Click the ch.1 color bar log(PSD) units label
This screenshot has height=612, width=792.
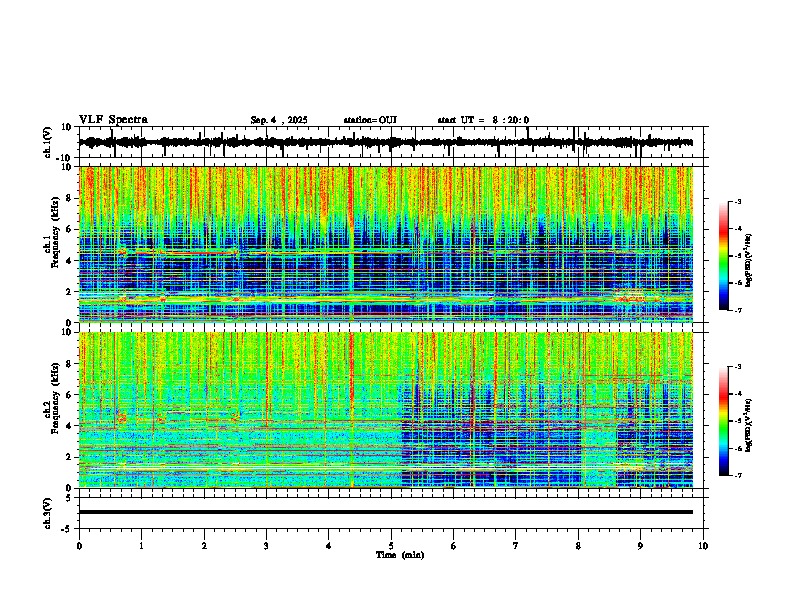click(x=749, y=260)
